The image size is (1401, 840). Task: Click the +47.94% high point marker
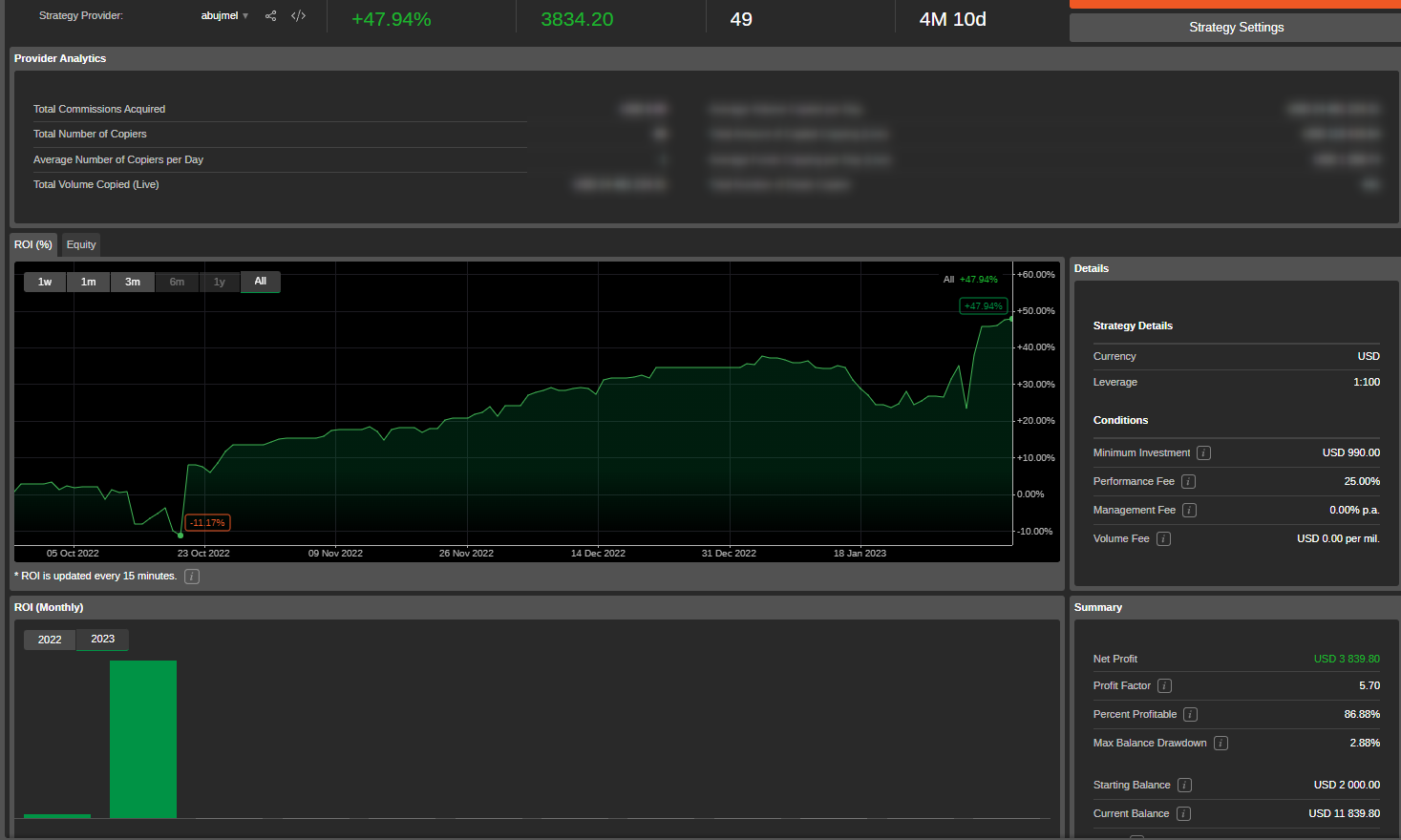point(983,306)
